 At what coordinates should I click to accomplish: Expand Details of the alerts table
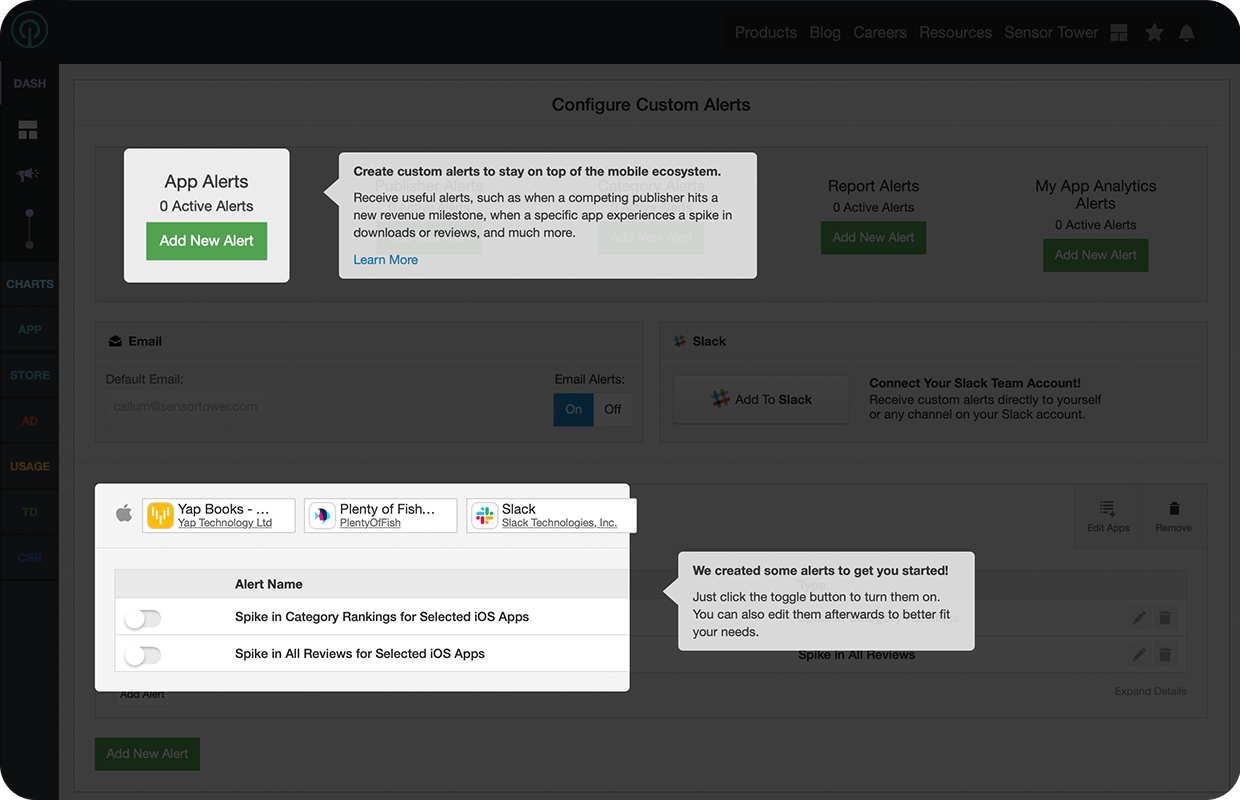point(1150,691)
